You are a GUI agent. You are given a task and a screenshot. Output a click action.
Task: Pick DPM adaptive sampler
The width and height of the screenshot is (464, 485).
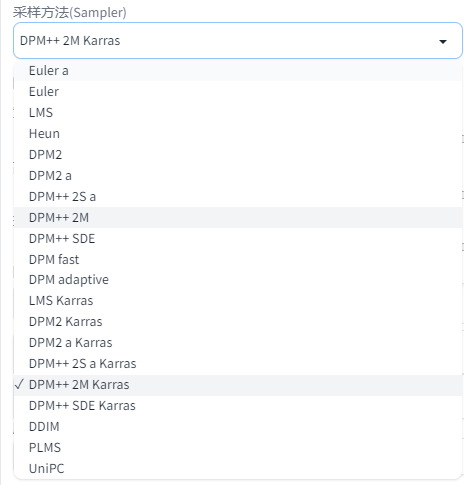[238, 280]
